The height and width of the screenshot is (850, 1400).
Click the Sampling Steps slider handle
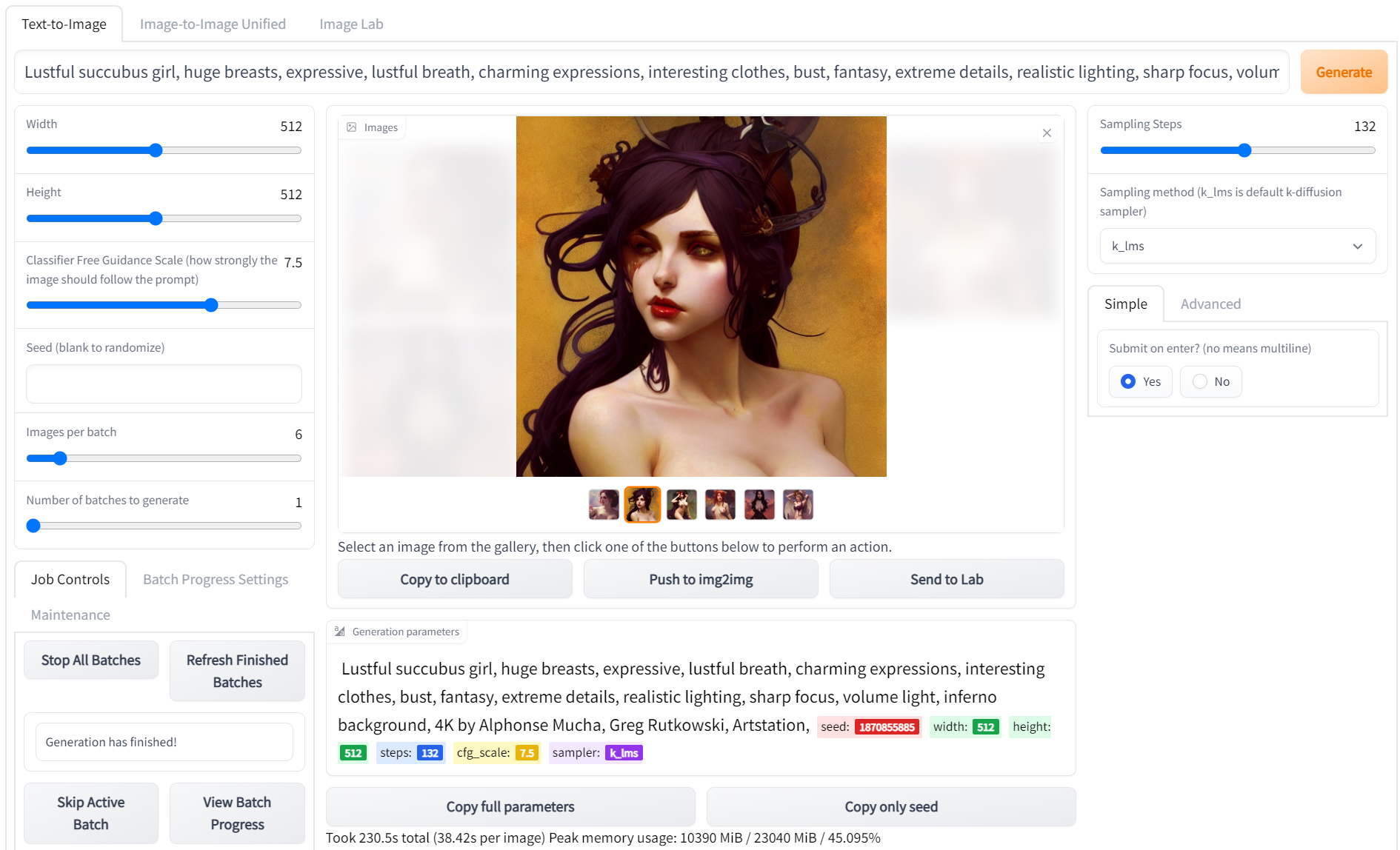click(1244, 150)
